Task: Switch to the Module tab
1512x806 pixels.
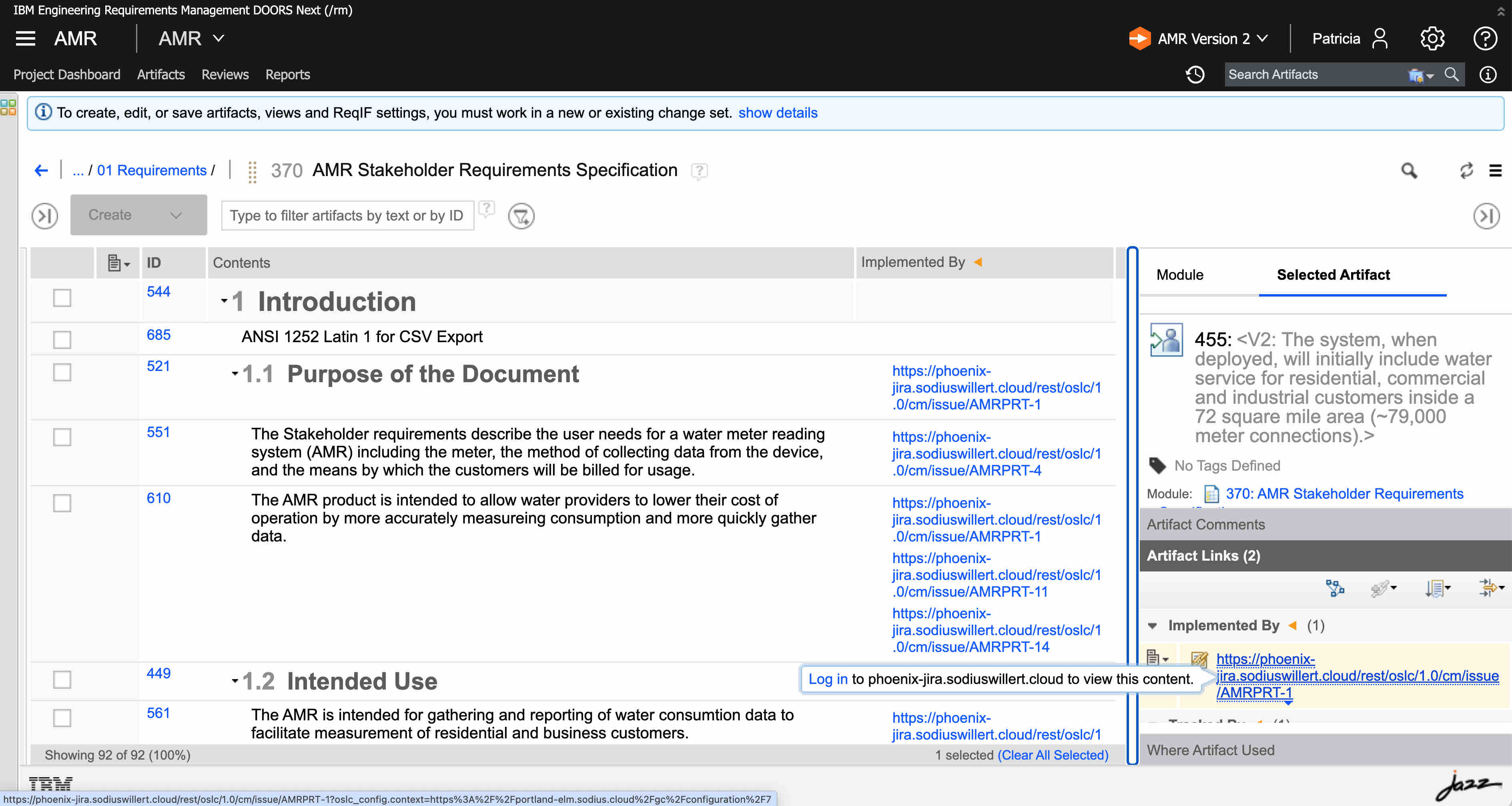Action: (x=1179, y=275)
